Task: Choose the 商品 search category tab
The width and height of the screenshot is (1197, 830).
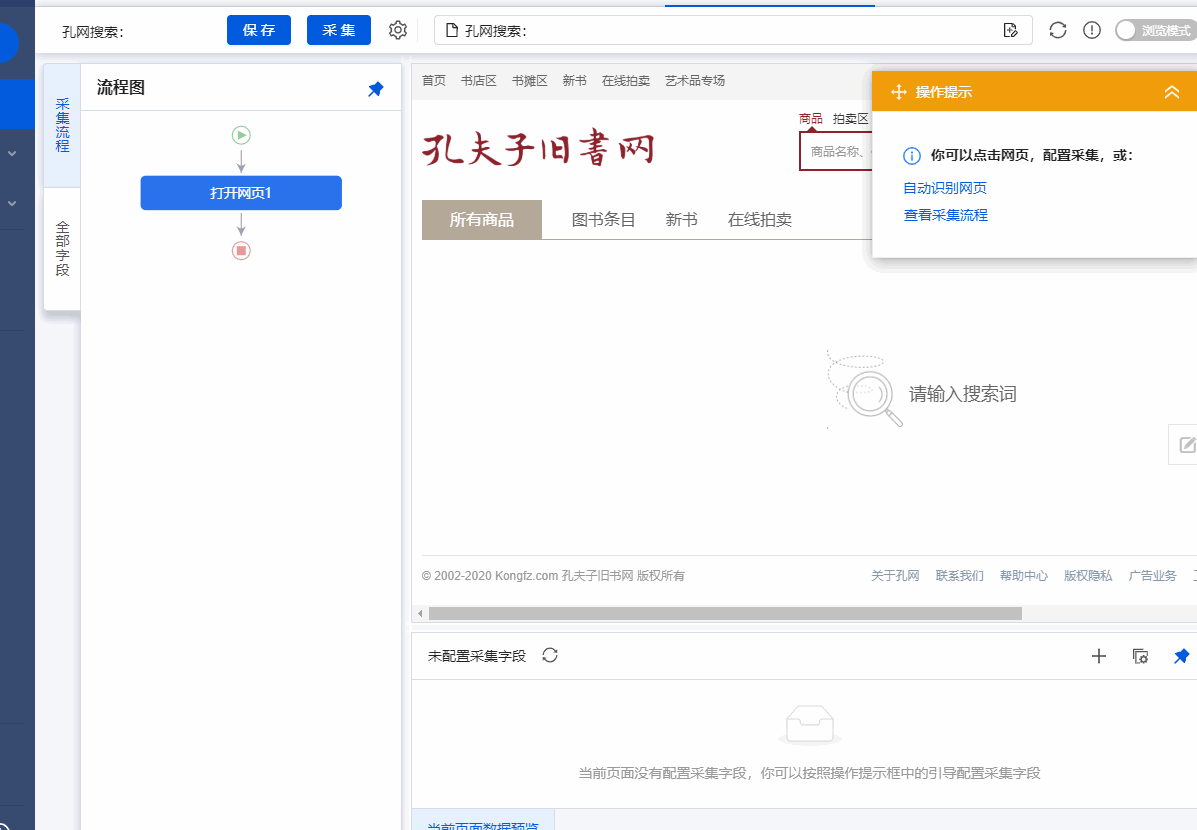Action: pyautogui.click(x=811, y=118)
